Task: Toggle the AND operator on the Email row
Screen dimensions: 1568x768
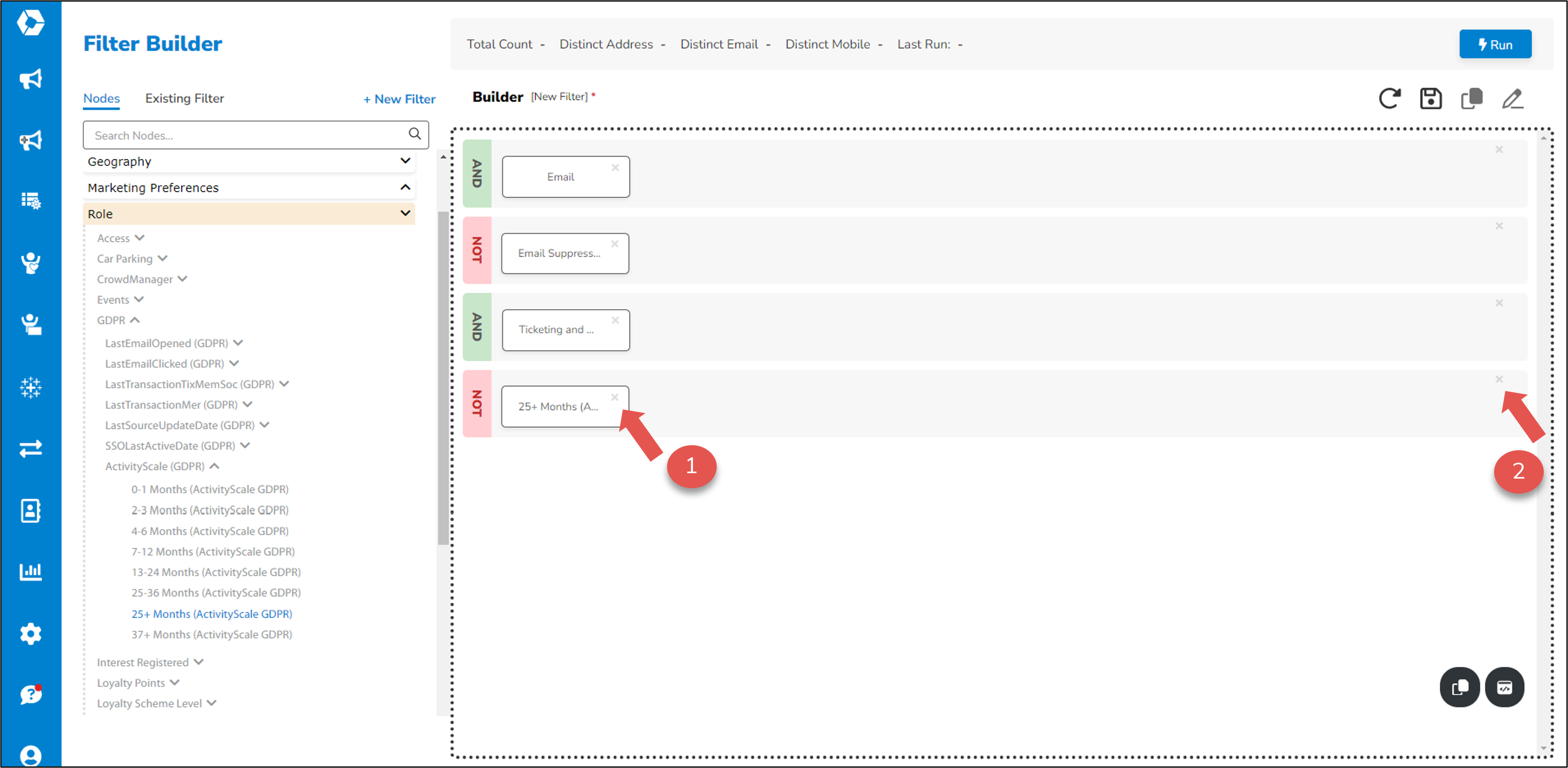Action: 477,176
